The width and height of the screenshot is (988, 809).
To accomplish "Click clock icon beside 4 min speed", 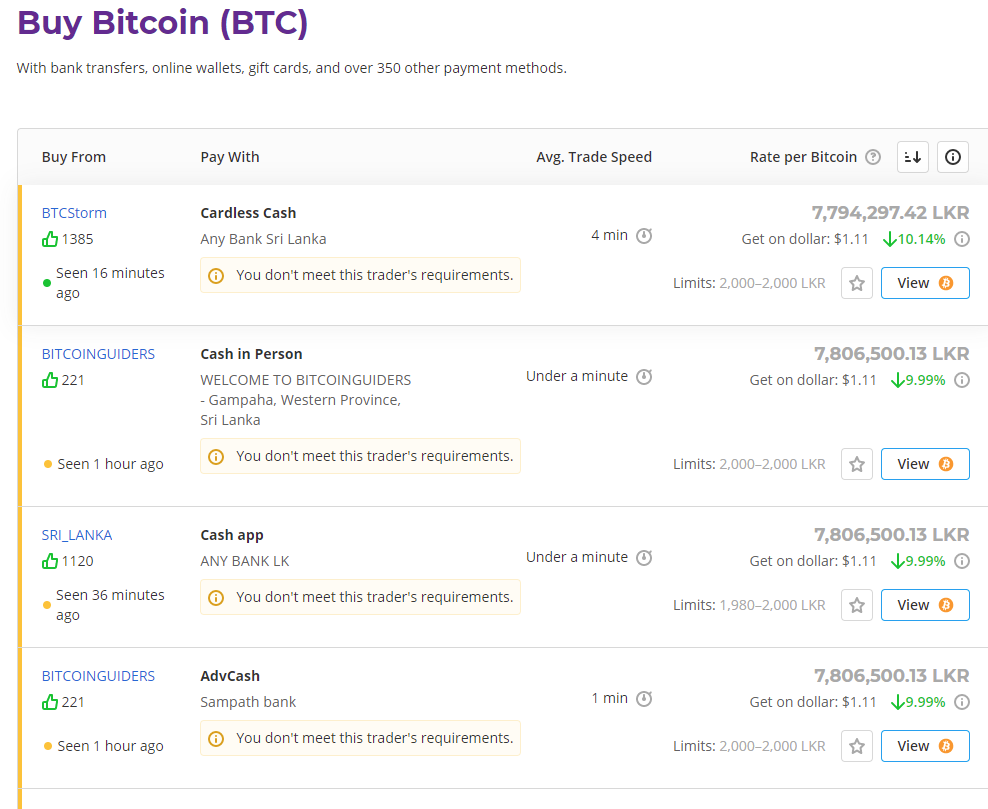I will [644, 236].
